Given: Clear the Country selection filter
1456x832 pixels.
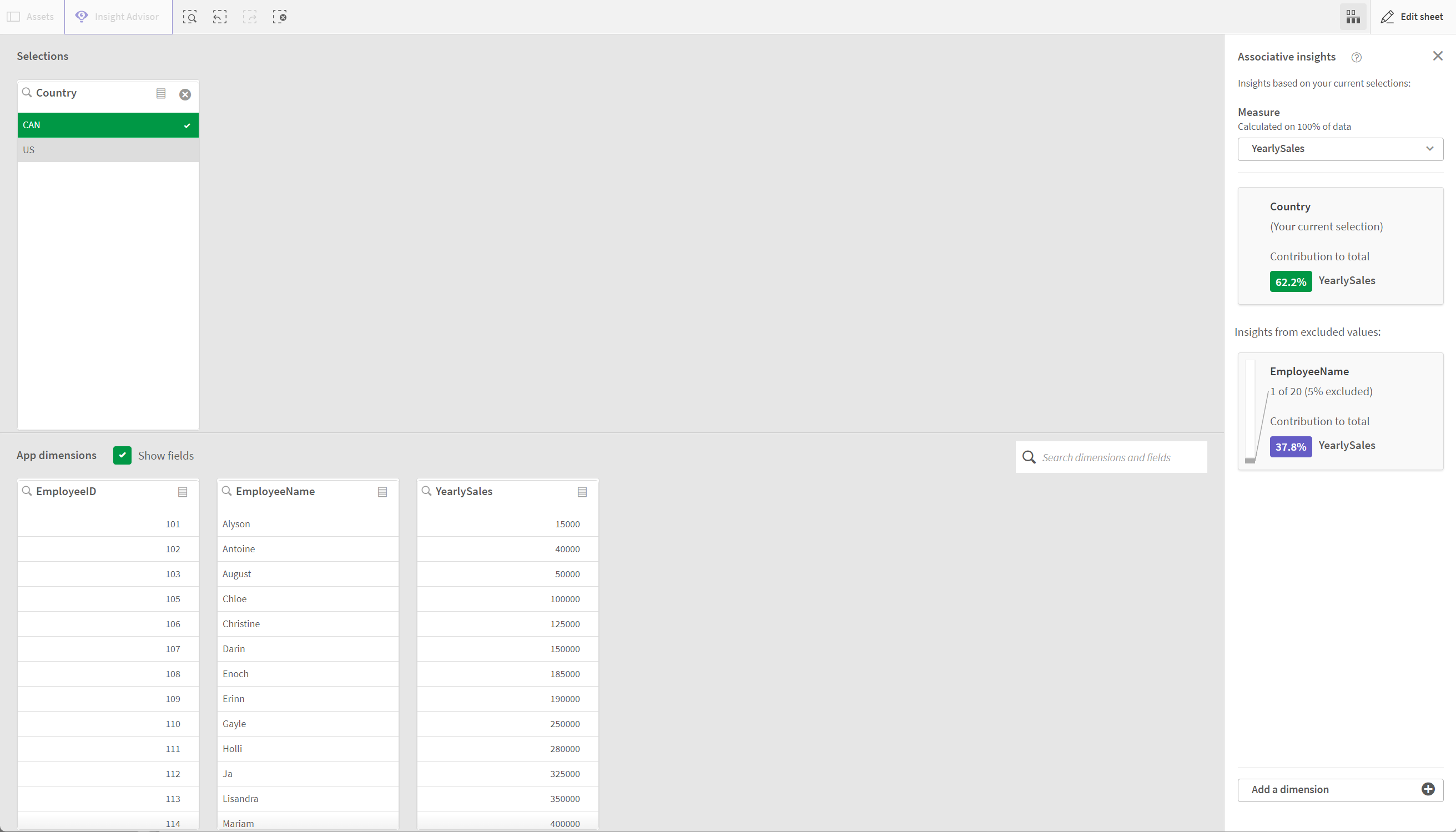Looking at the screenshot, I should pos(185,94).
